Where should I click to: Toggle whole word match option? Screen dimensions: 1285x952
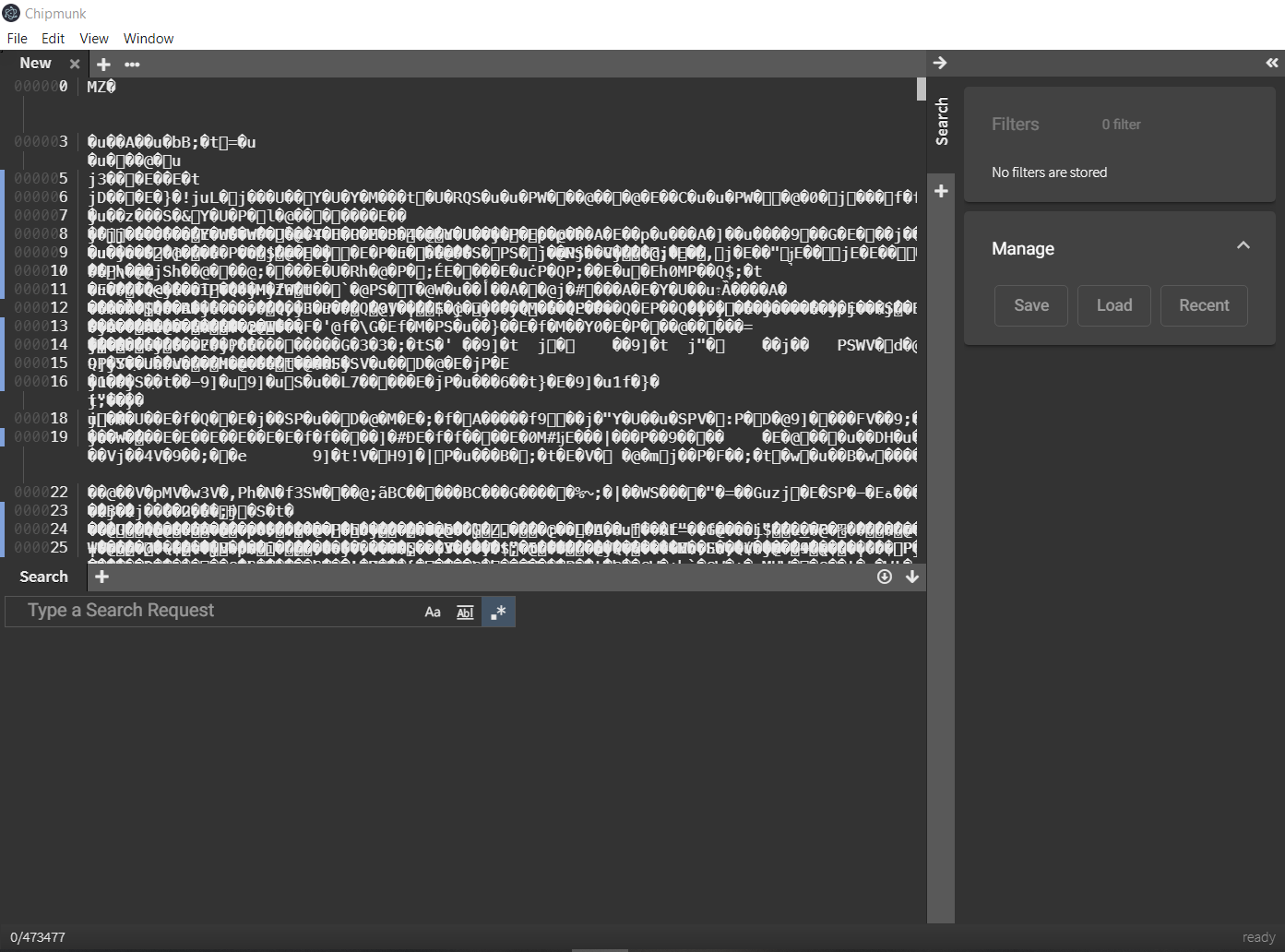465,612
